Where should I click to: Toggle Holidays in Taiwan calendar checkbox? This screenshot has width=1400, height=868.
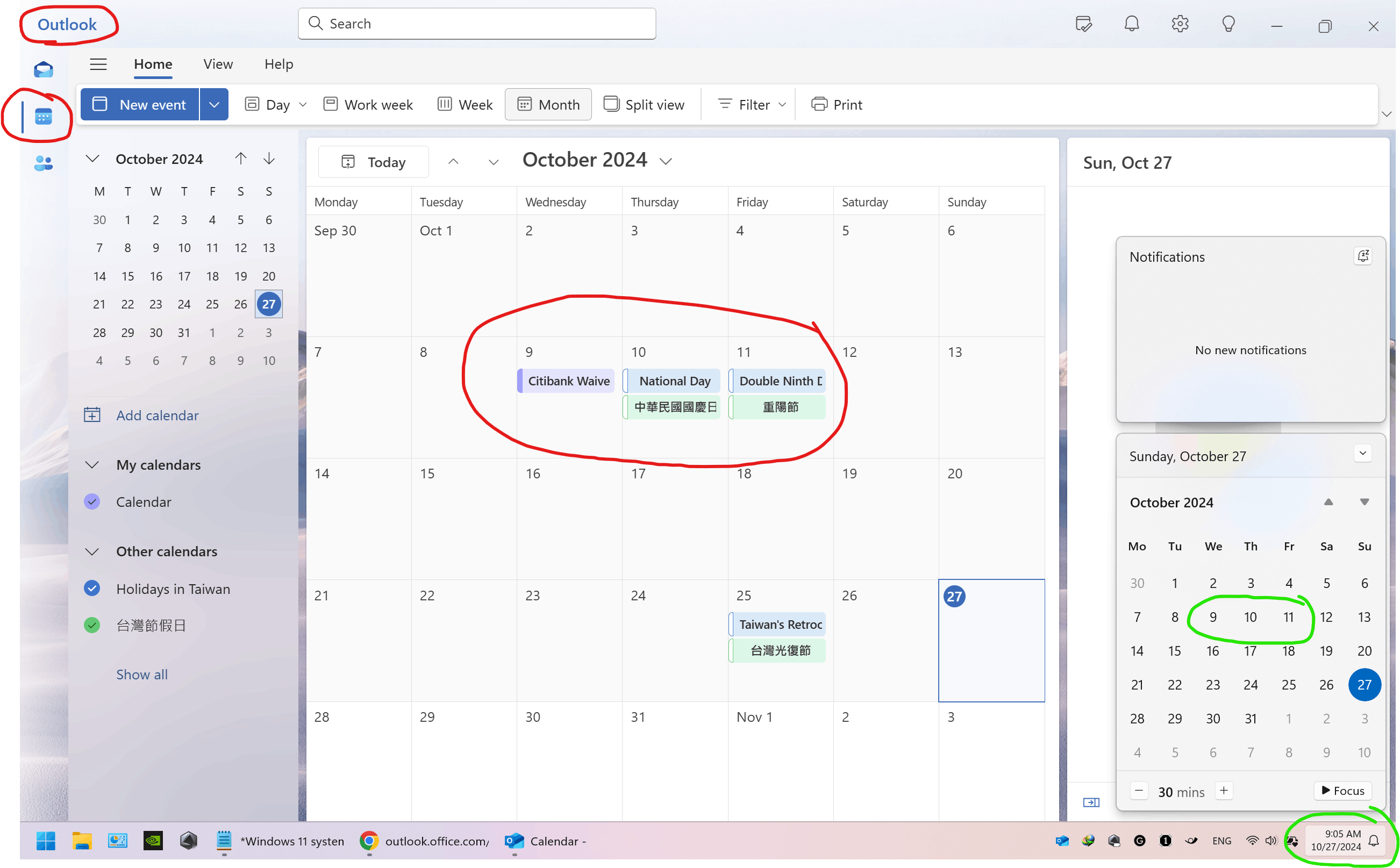92,589
